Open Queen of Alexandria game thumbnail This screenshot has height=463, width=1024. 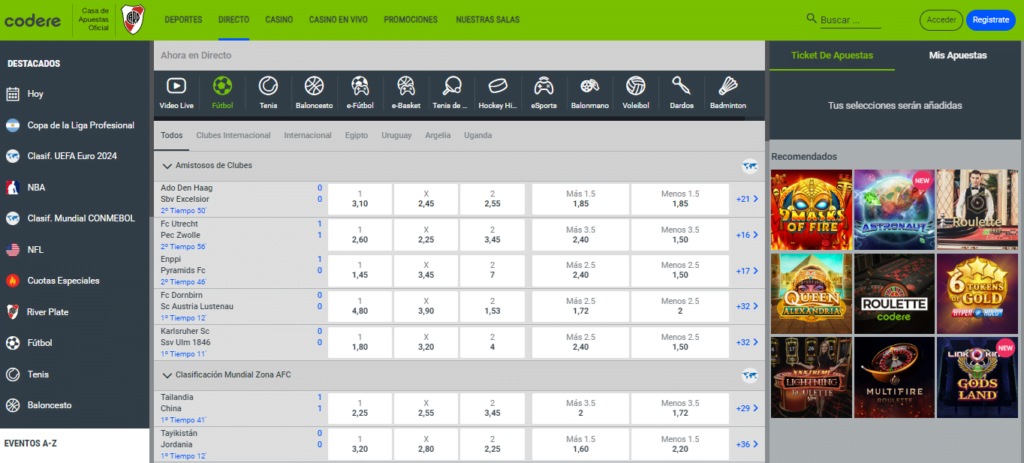[812, 294]
